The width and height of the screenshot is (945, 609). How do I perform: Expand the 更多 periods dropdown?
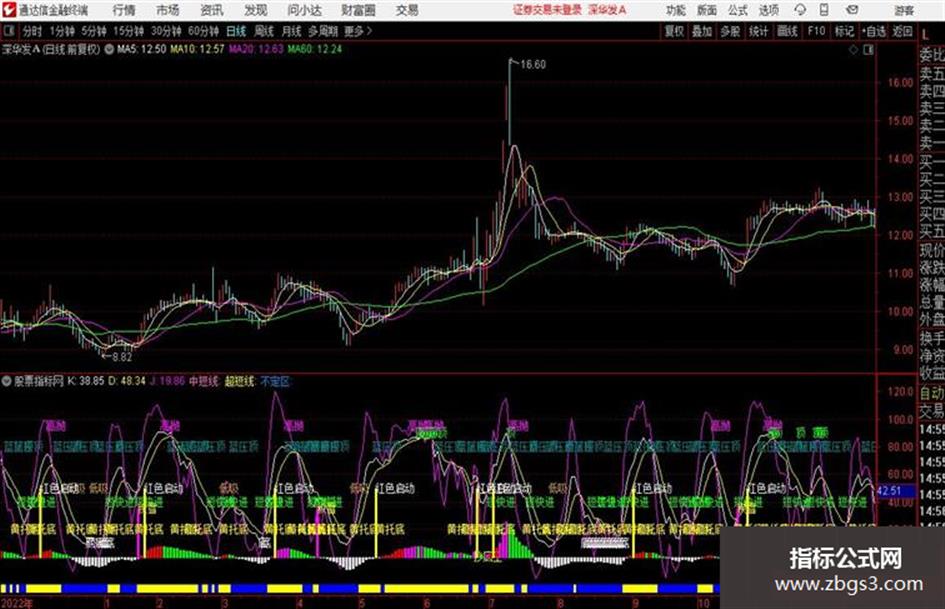(x=358, y=31)
